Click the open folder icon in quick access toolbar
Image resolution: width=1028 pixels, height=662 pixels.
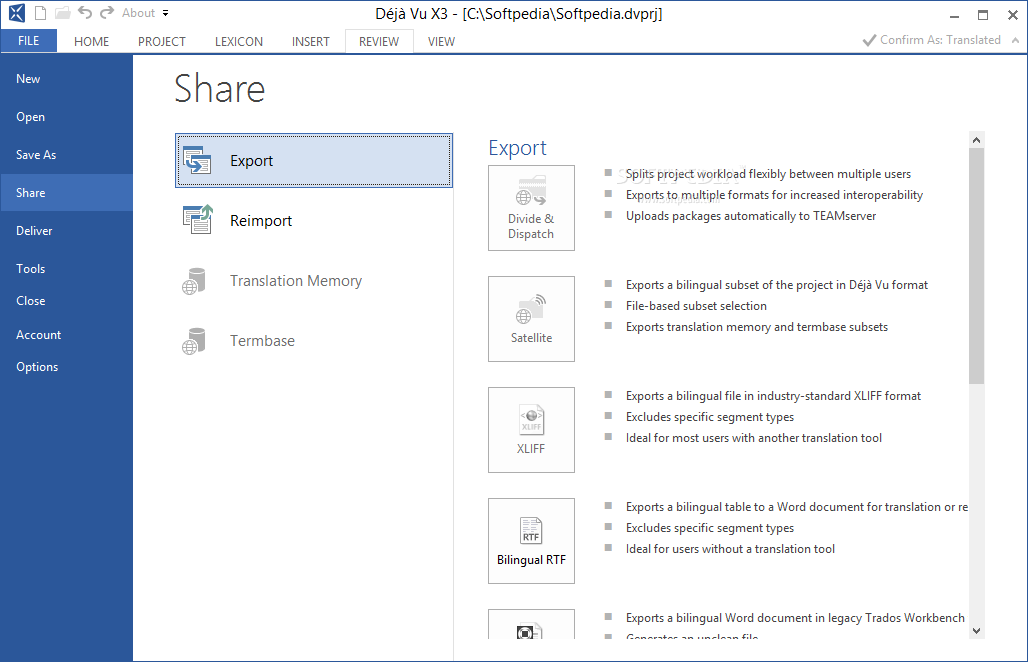pyautogui.click(x=62, y=13)
